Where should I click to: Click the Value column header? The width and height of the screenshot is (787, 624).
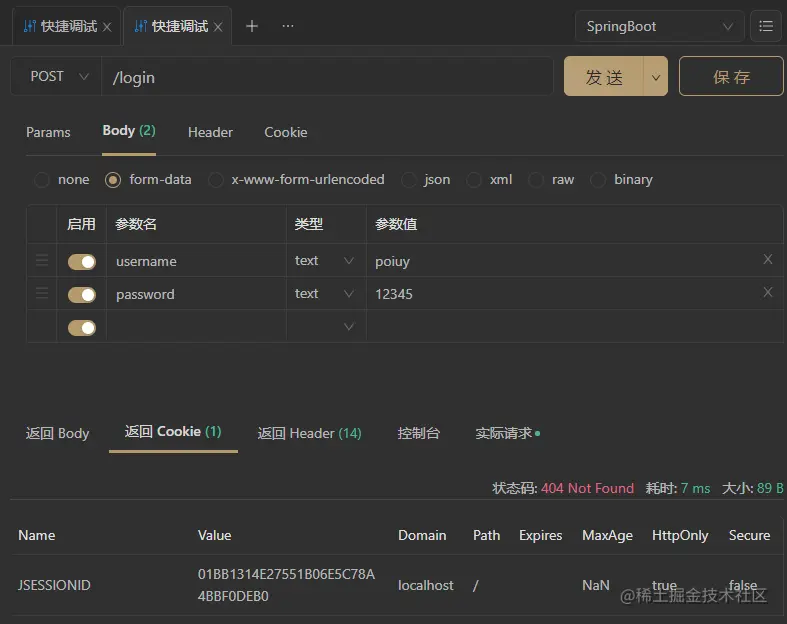pos(214,536)
